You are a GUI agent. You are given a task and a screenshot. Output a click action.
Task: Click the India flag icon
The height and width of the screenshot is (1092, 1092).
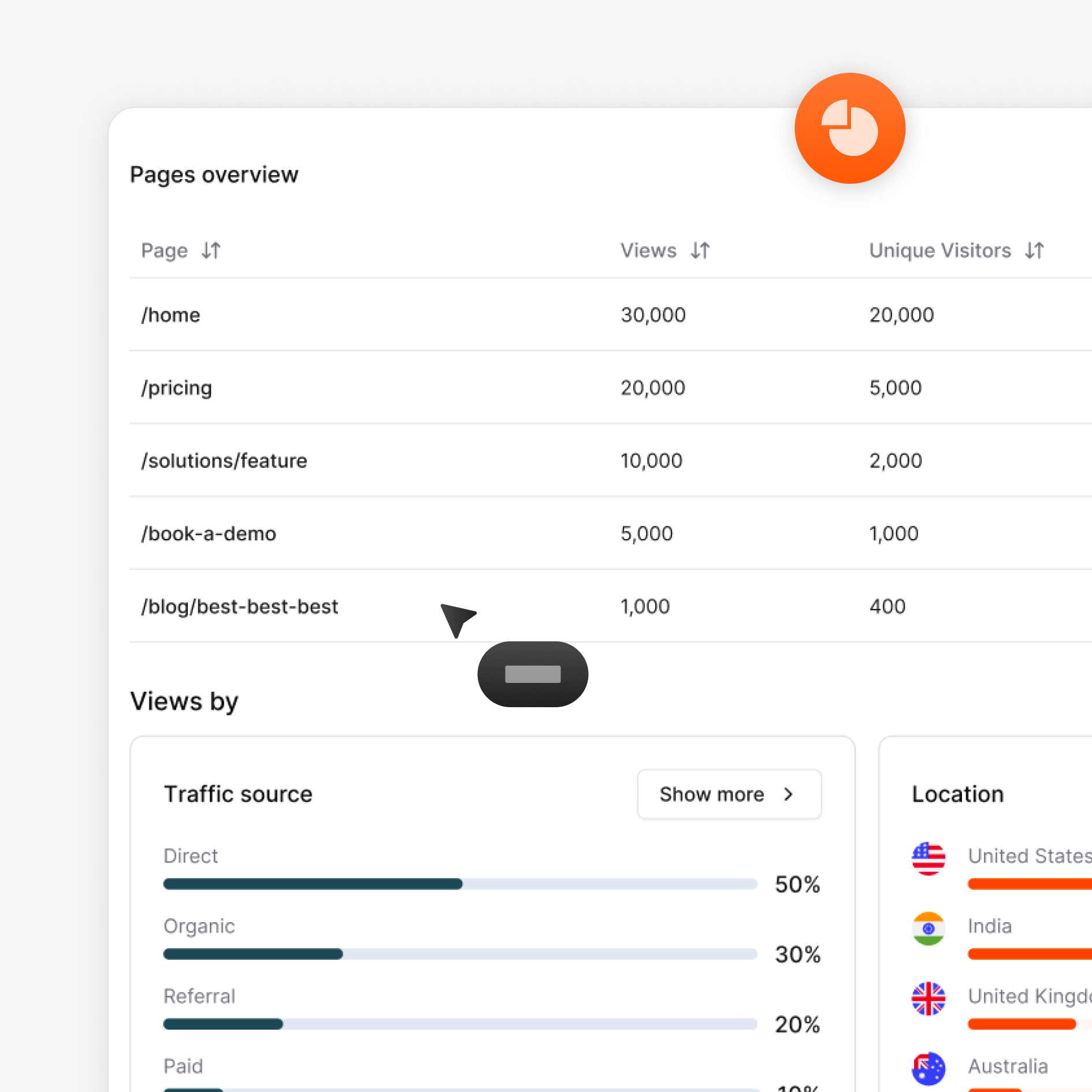(x=928, y=928)
